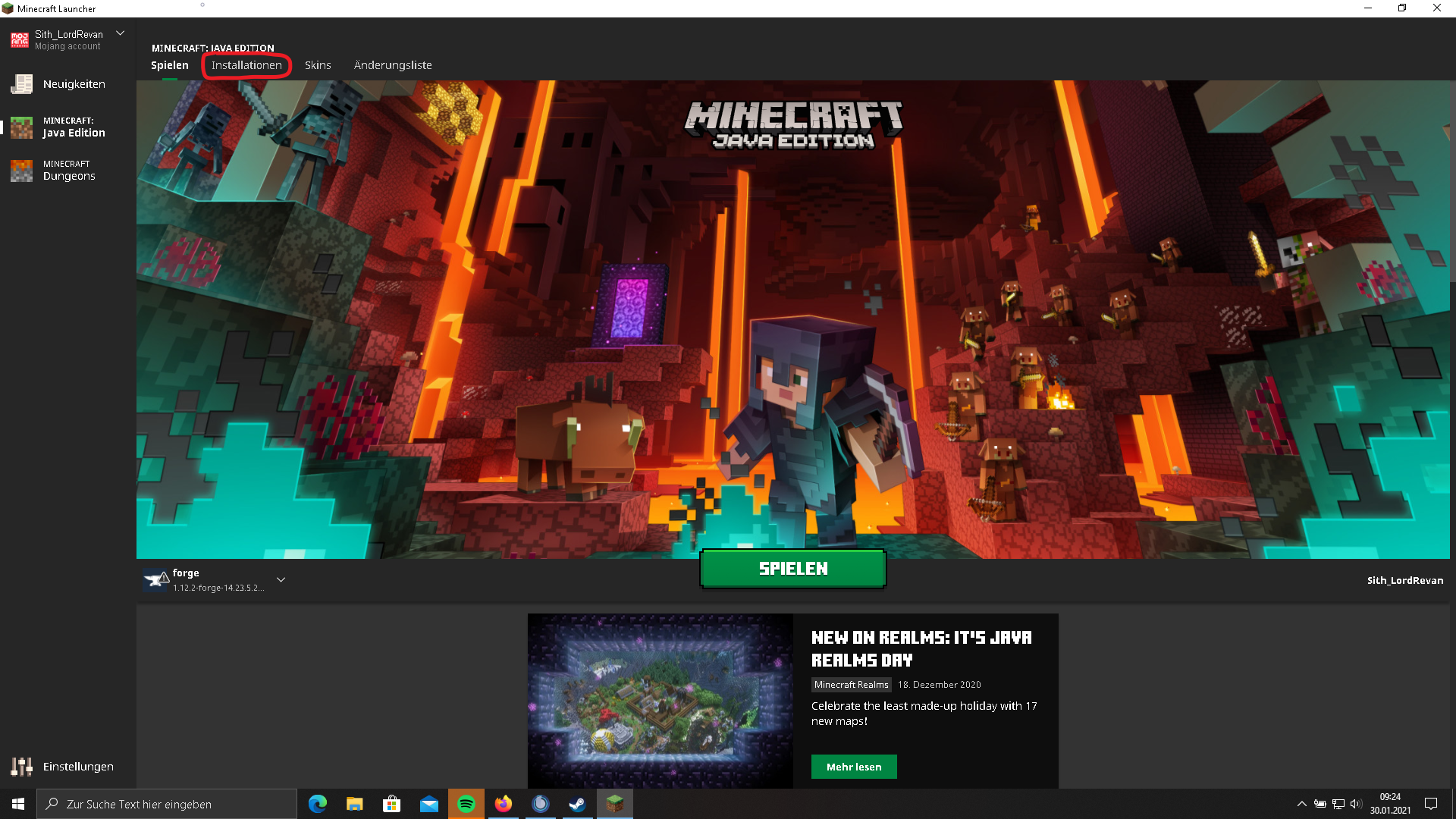The height and width of the screenshot is (819, 1456).
Task: Open the Skins tab
Action: (x=318, y=65)
